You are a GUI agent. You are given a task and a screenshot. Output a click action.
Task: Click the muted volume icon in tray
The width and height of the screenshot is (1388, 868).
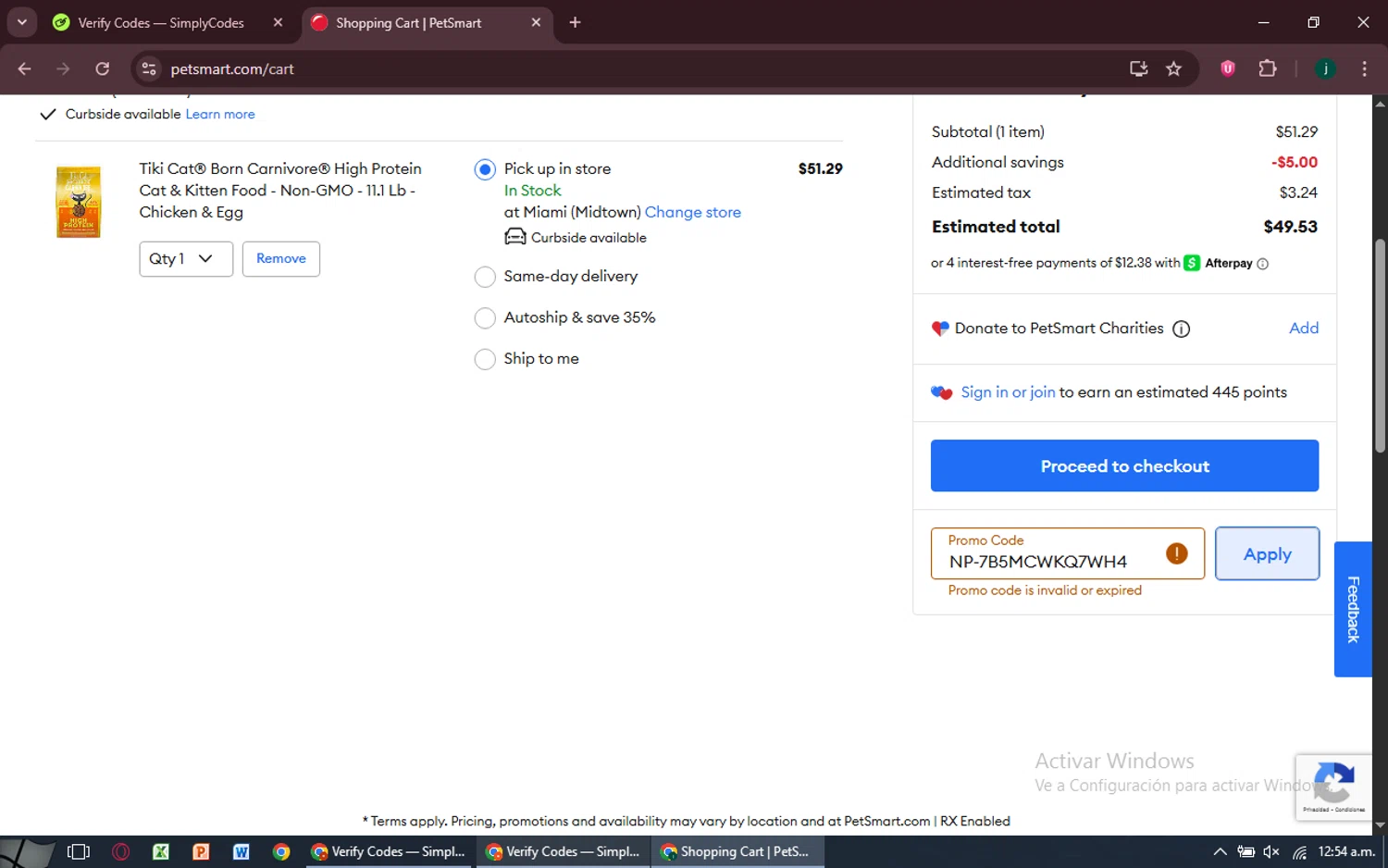pyautogui.click(x=1272, y=851)
